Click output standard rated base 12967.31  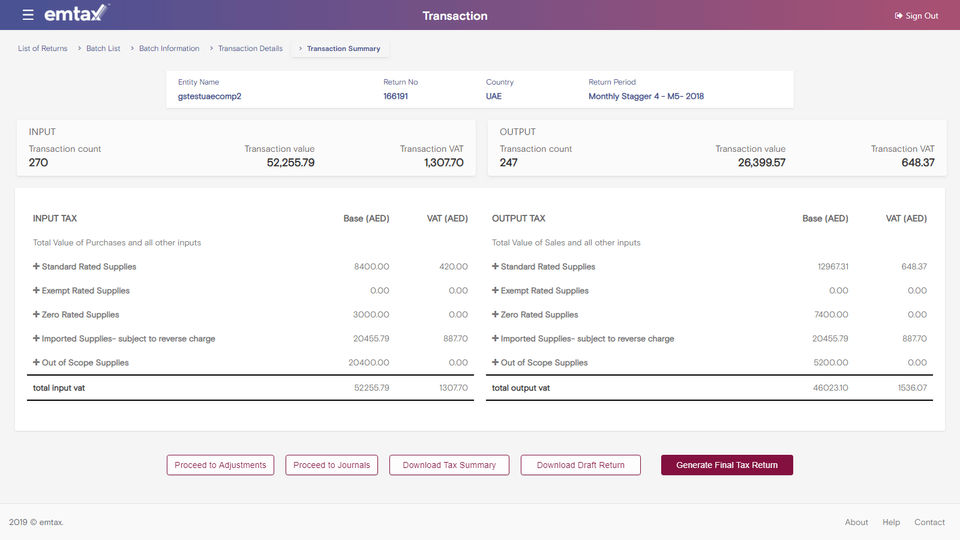[x=833, y=266]
